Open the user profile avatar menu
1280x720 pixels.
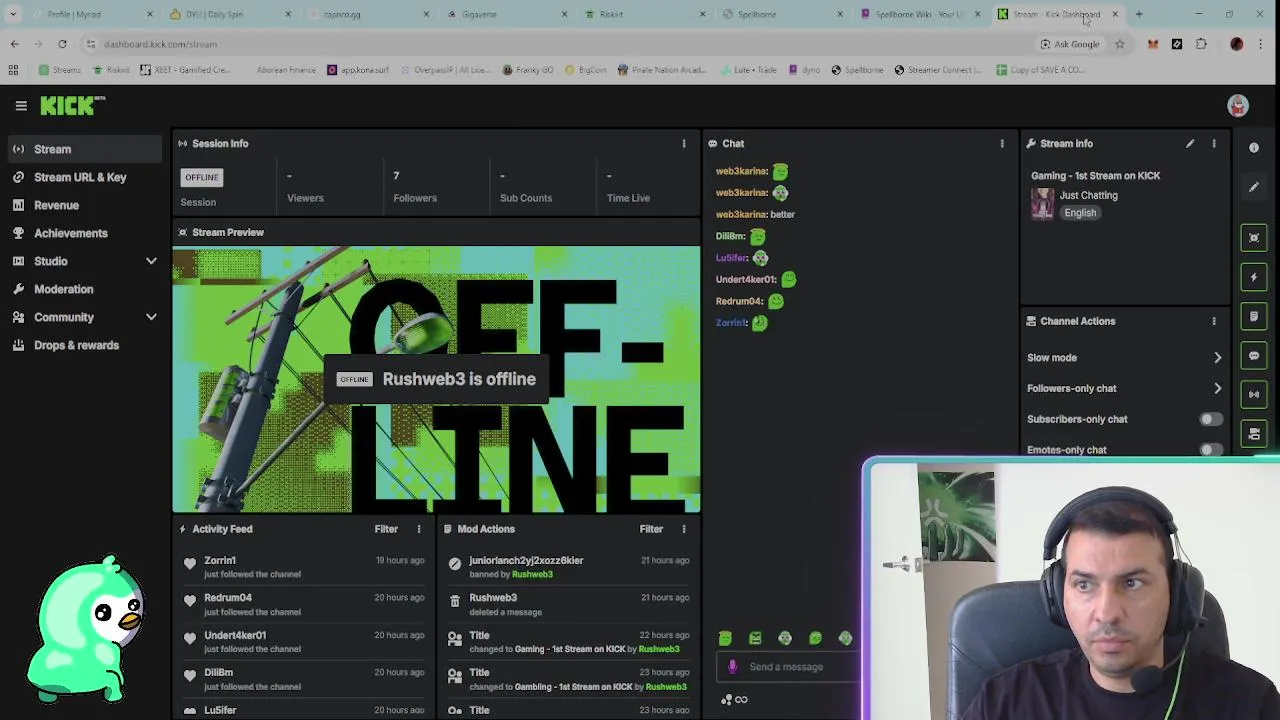[x=1238, y=105]
